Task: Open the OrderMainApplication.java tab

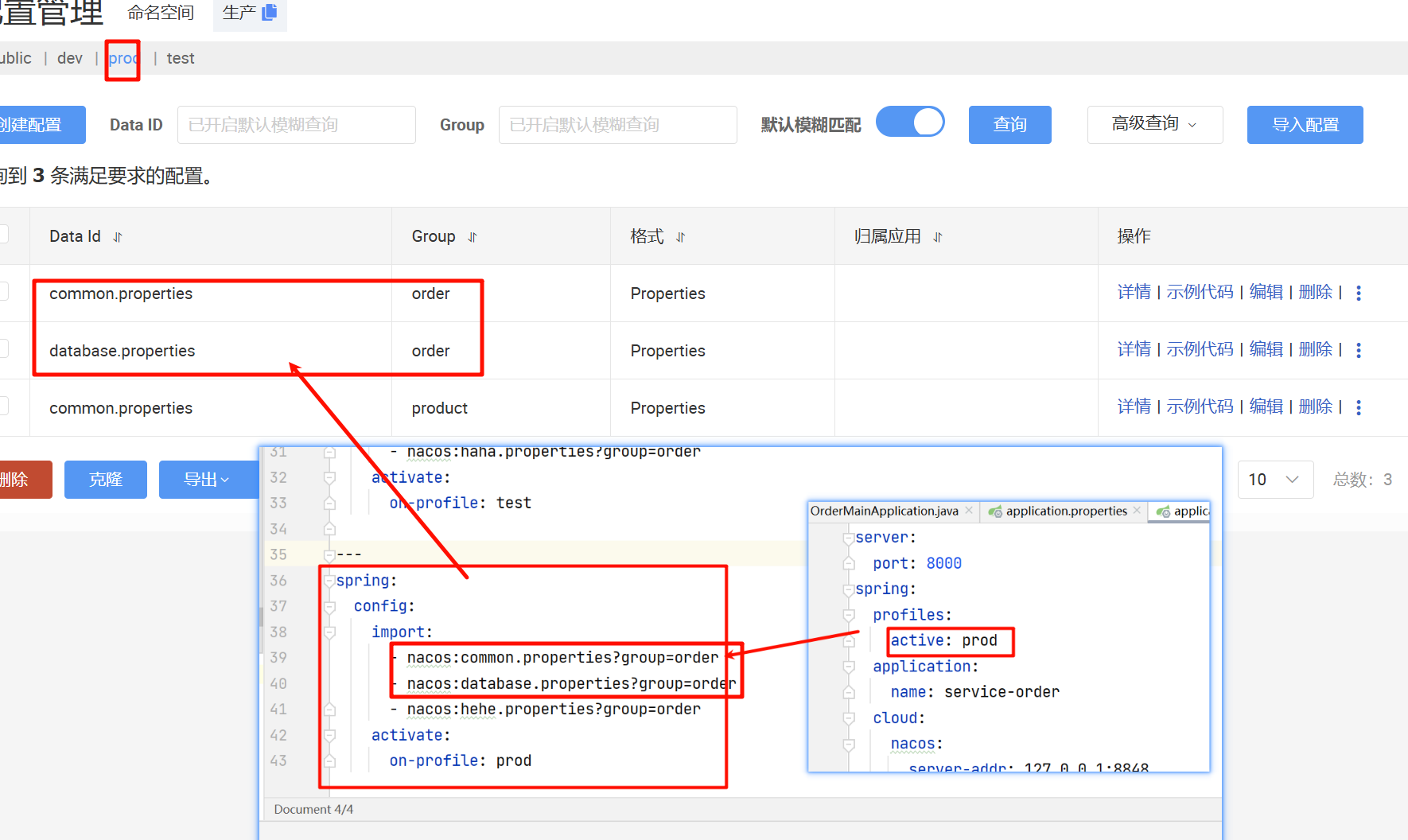Action: pos(884,511)
